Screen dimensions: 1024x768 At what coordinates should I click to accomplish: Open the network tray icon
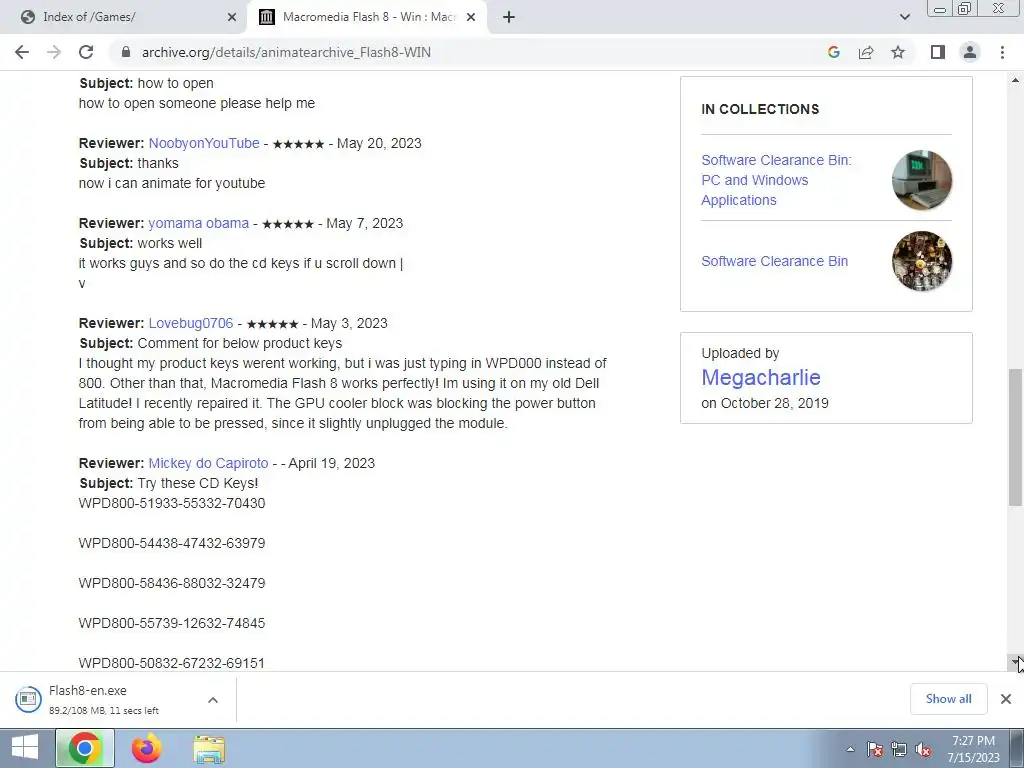[899, 750]
